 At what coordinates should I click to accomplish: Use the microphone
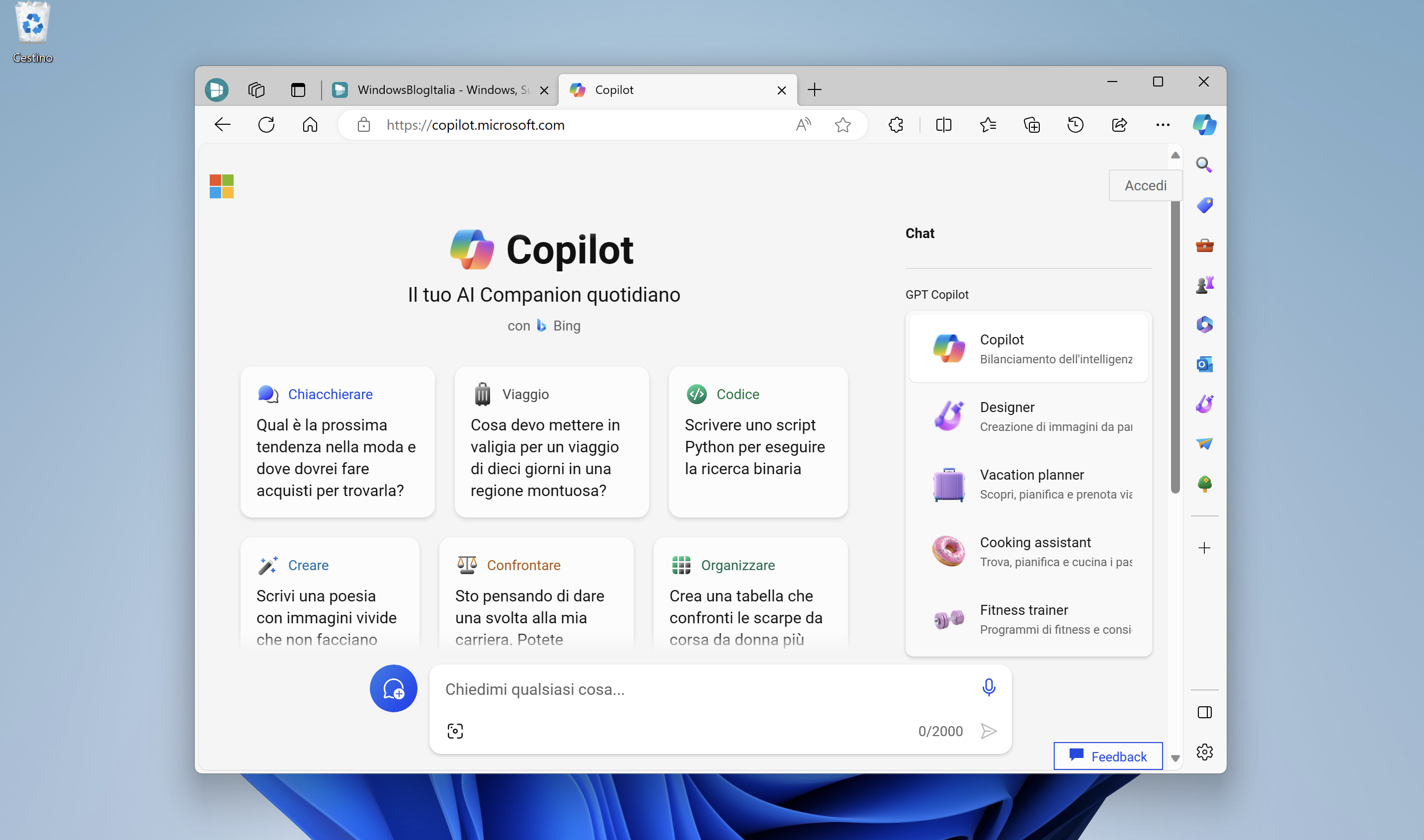[988, 687]
